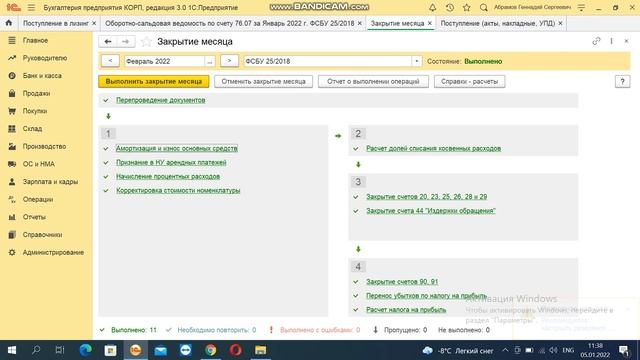Click Отменить закрытие месяца button
Screen dimensions: 640x360
pyautogui.click(x=263, y=81)
